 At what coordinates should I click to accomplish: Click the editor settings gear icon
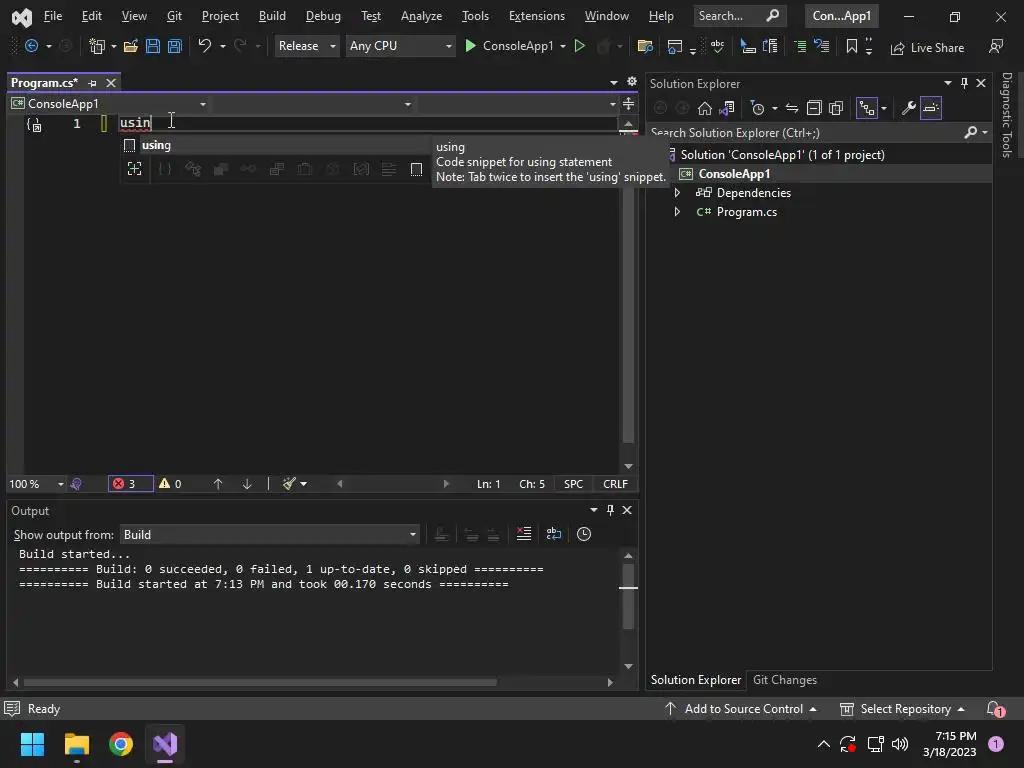632,82
